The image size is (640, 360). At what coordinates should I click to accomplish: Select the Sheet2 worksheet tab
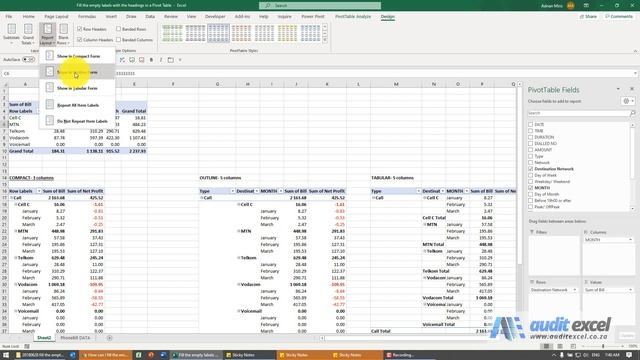tap(44, 338)
